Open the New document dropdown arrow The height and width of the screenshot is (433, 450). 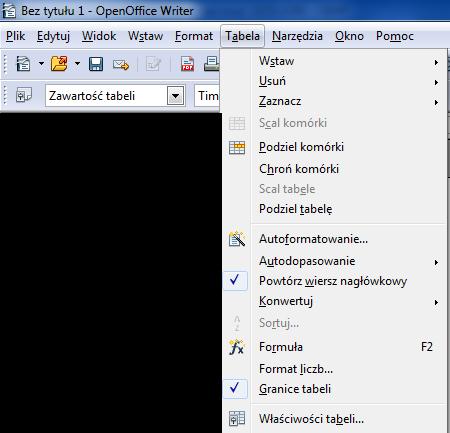[41, 63]
